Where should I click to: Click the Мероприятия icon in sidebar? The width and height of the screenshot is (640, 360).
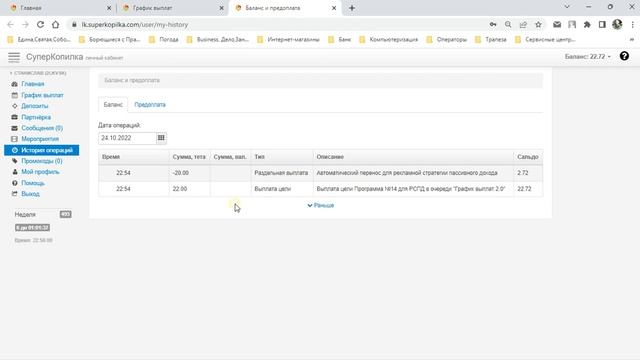point(15,139)
